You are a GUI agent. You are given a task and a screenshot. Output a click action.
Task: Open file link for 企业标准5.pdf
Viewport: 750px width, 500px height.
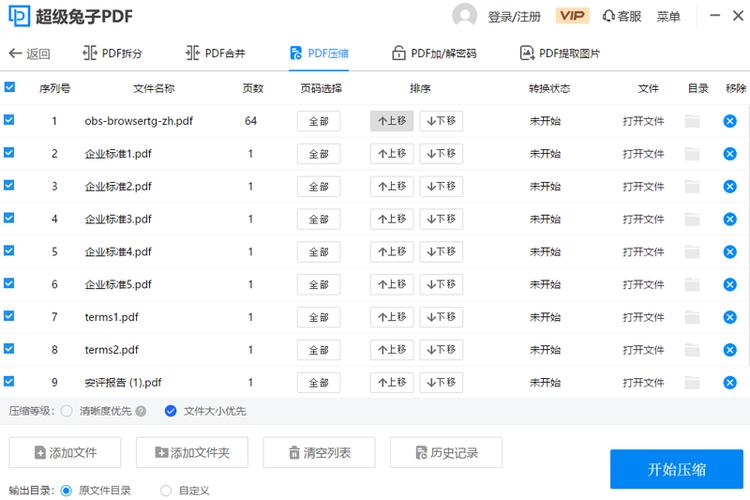point(643,284)
